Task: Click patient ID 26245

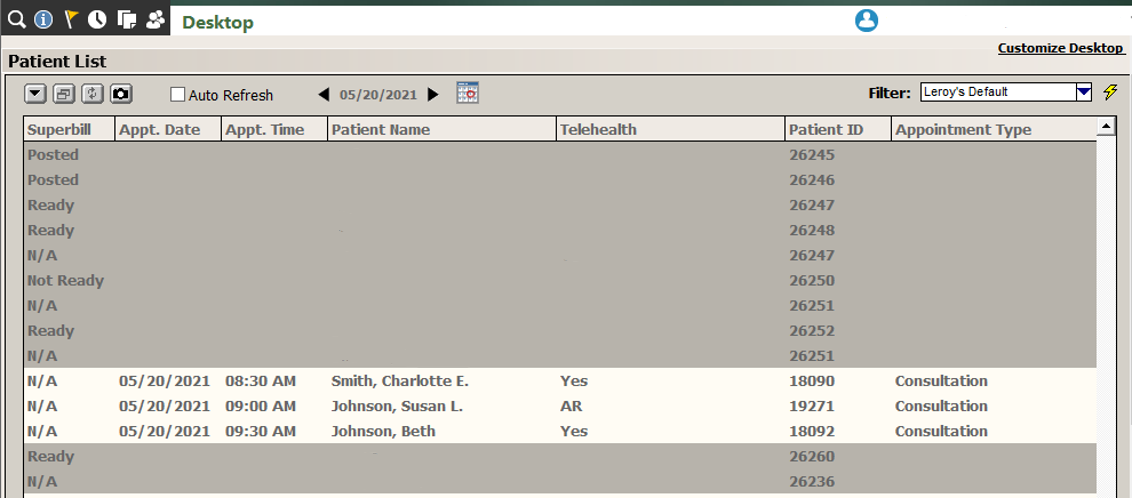Action: (811, 154)
